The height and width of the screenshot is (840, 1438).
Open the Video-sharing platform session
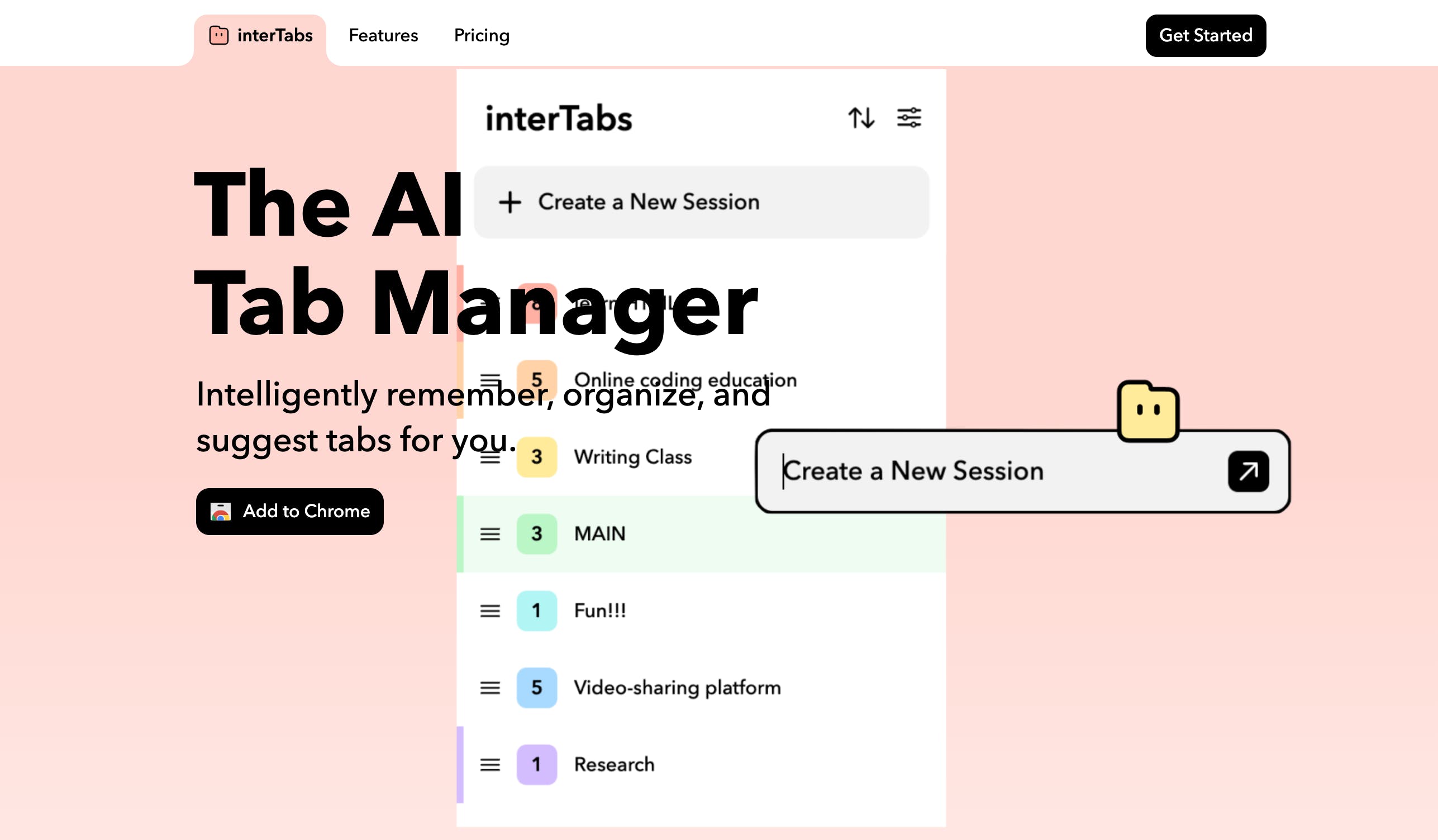click(x=677, y=688)
